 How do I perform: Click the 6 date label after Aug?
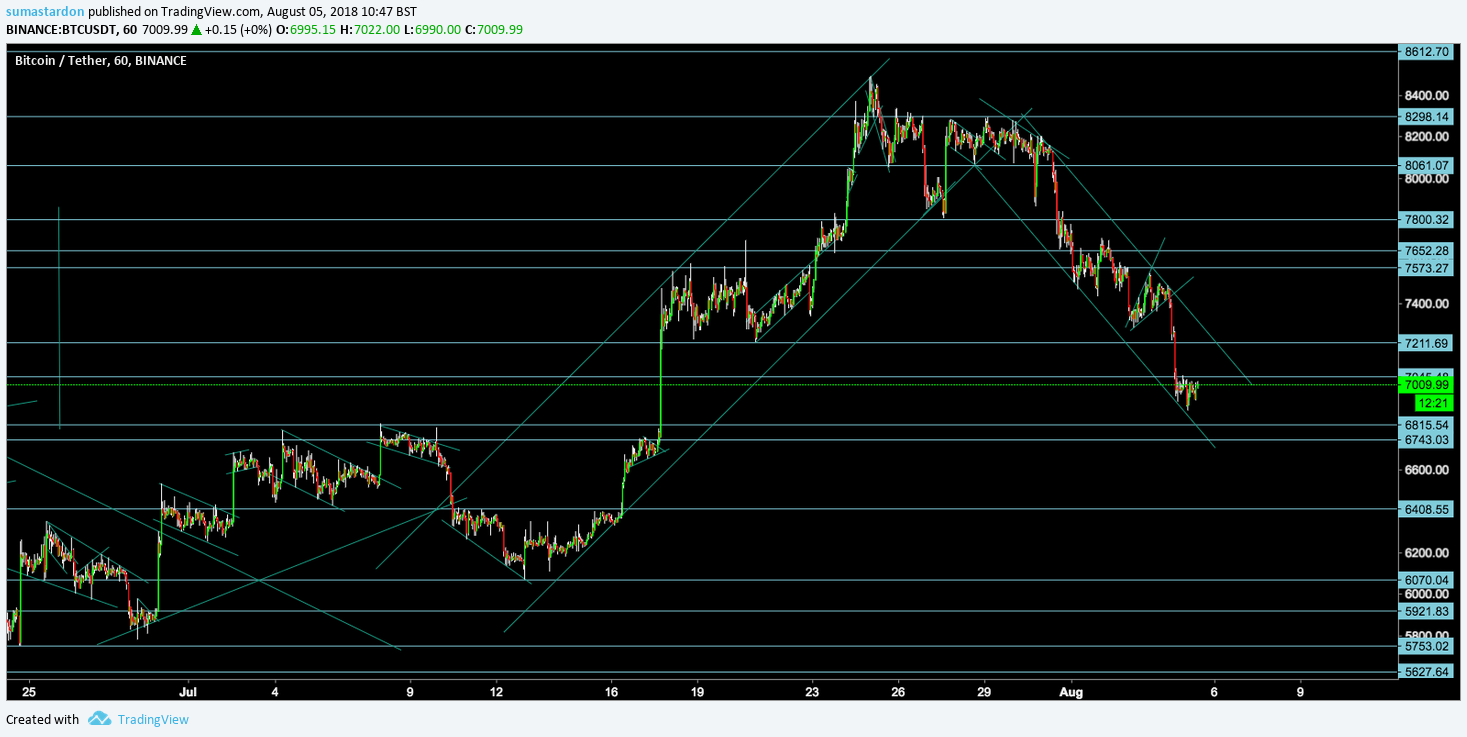(x=1213, y=691)
